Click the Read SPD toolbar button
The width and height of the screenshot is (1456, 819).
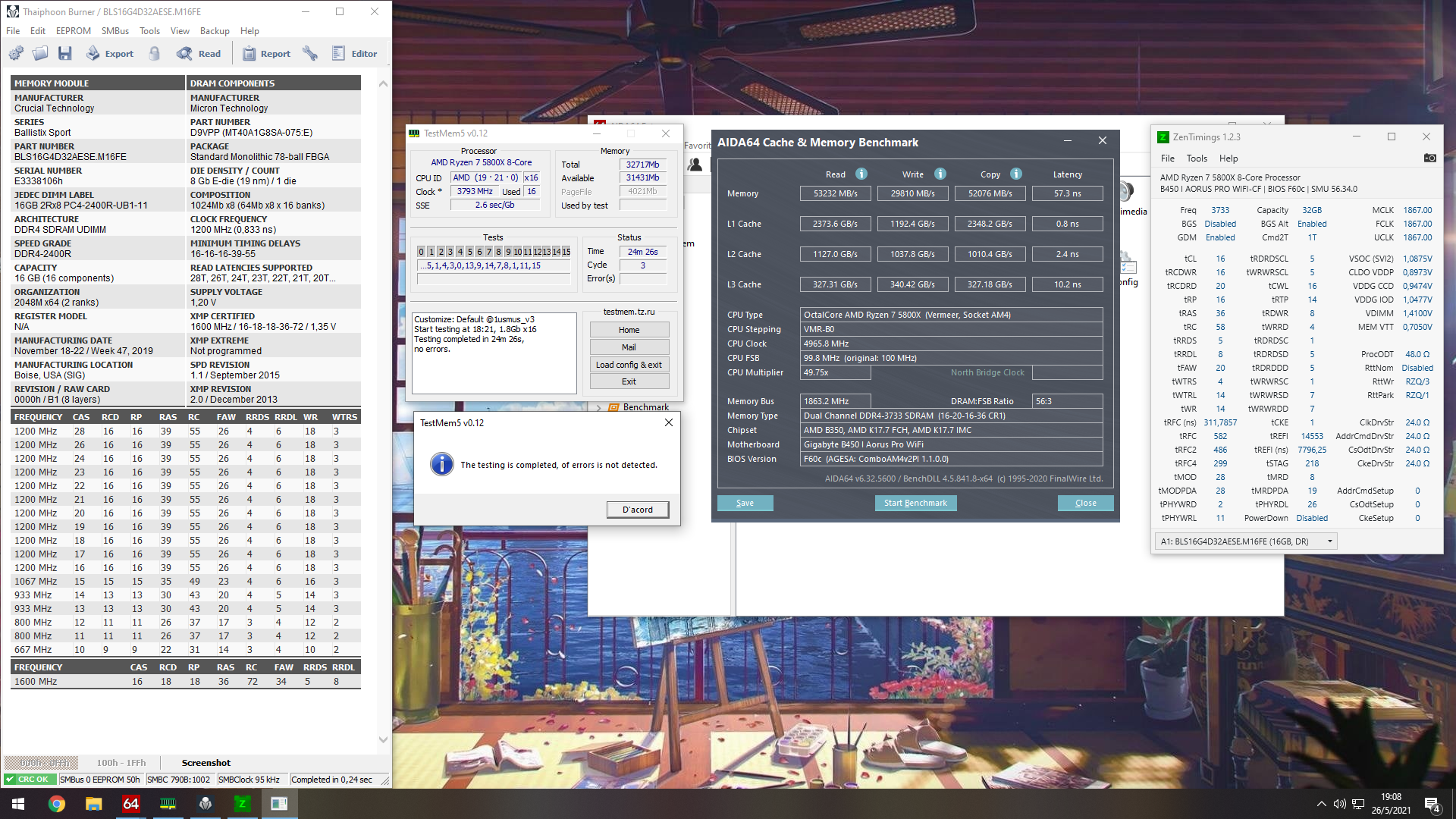tap(199, 54)
